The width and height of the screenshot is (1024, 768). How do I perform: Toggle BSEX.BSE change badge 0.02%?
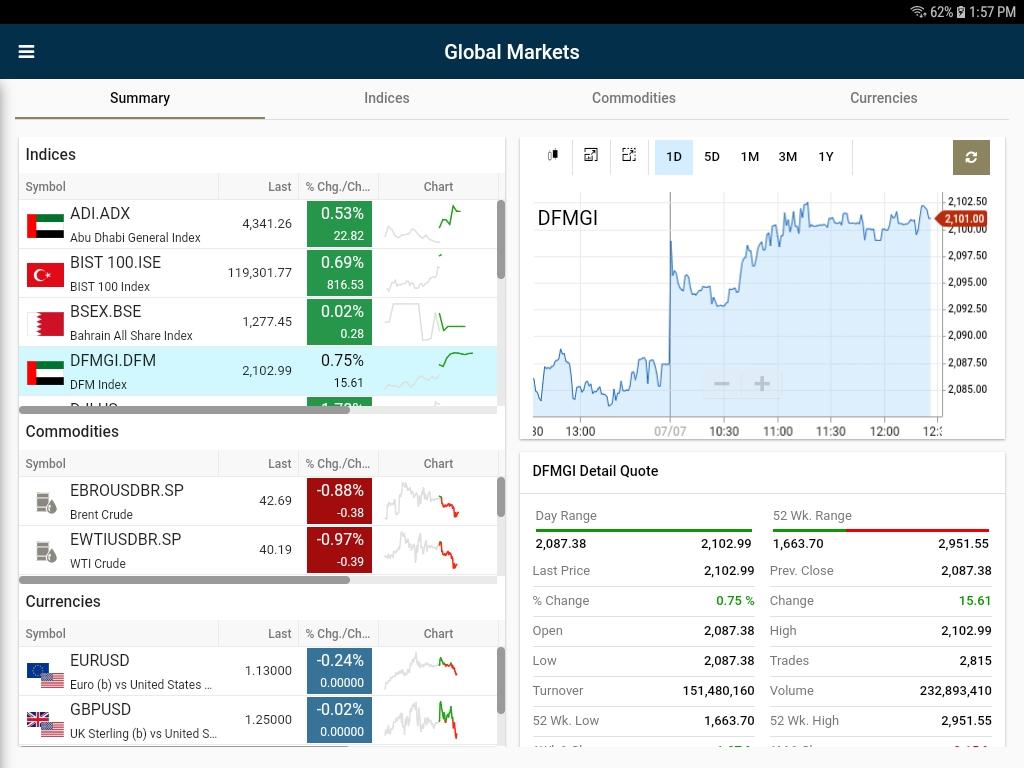(x=340, y=322)
